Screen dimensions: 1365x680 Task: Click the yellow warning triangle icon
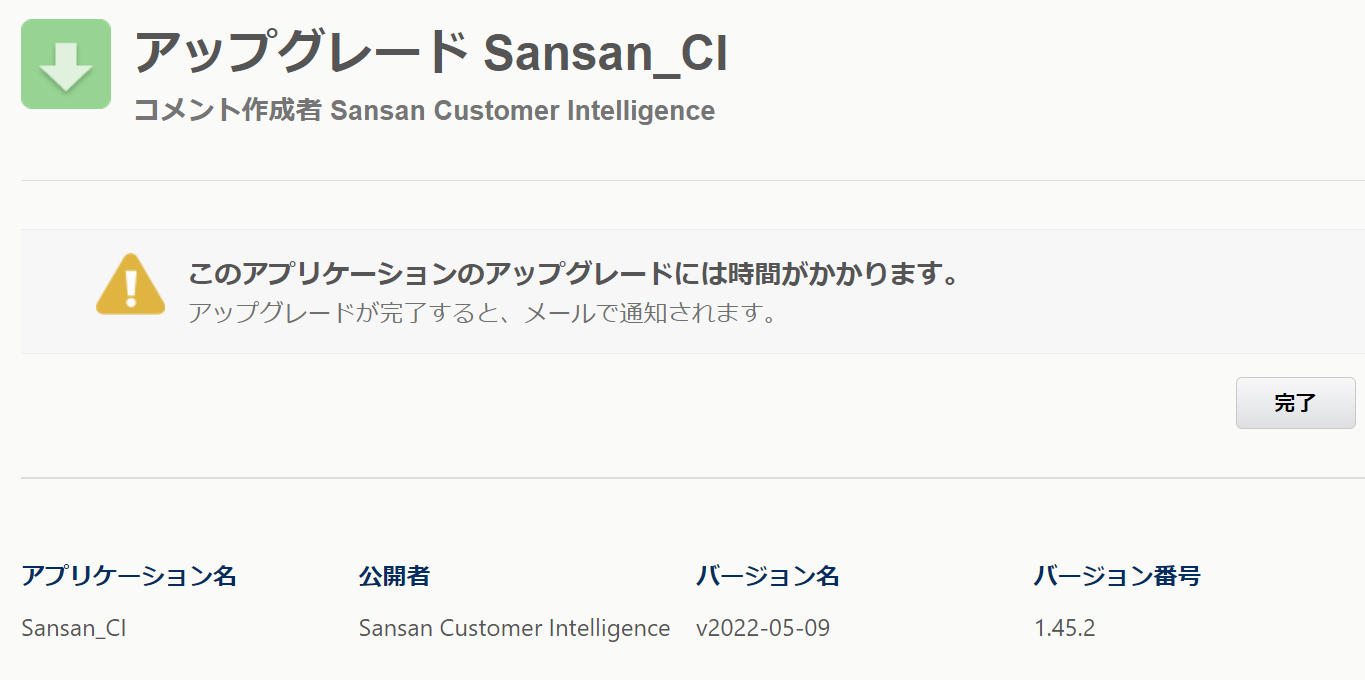pos(130,285)
